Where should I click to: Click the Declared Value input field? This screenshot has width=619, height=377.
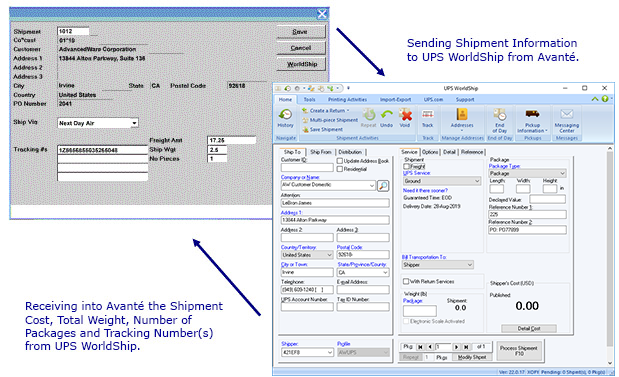(x=547, y=200)
